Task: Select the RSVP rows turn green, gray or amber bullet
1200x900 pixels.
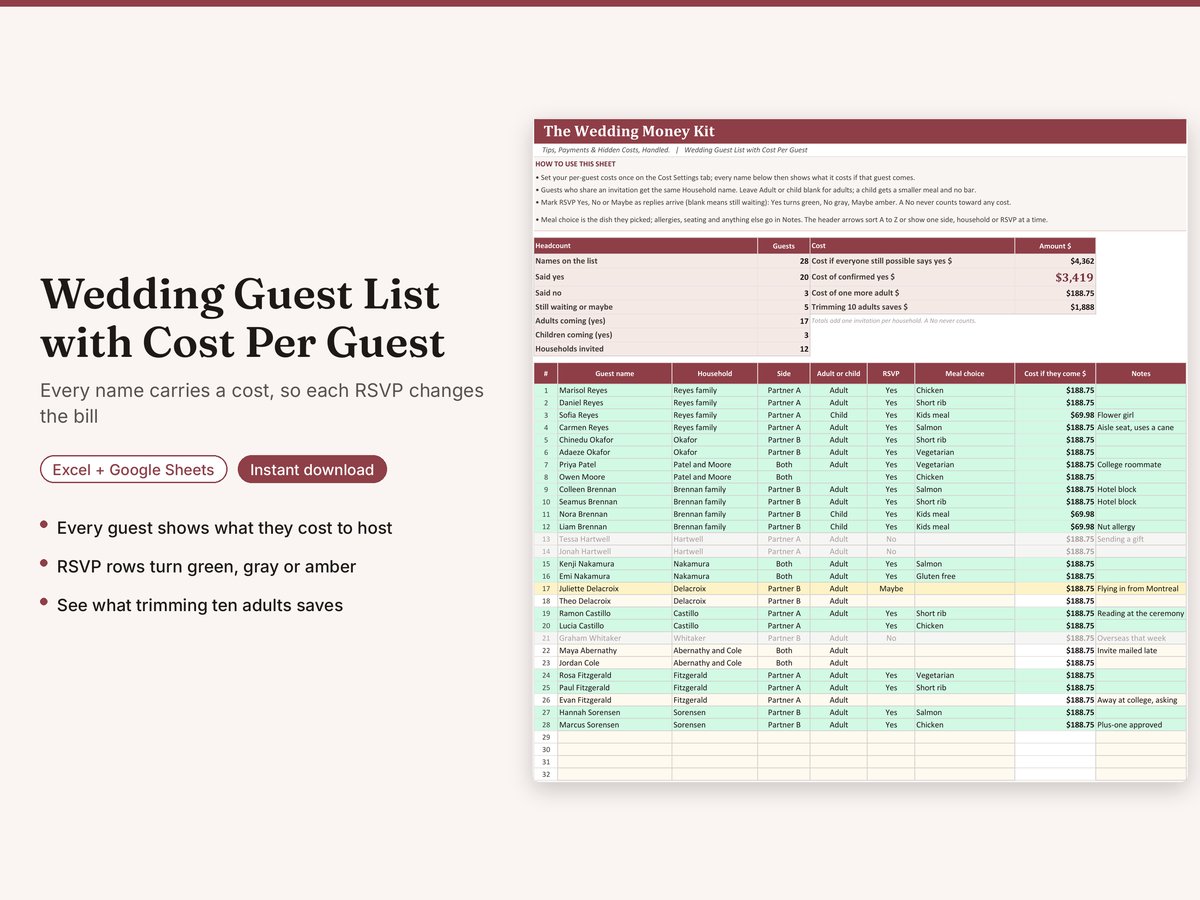Action: pos(207,567)
